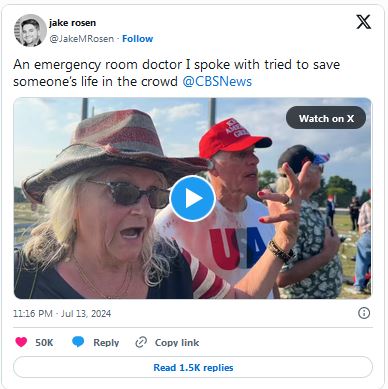
Task: Follow @JakeMRosen
Action: 137,39
